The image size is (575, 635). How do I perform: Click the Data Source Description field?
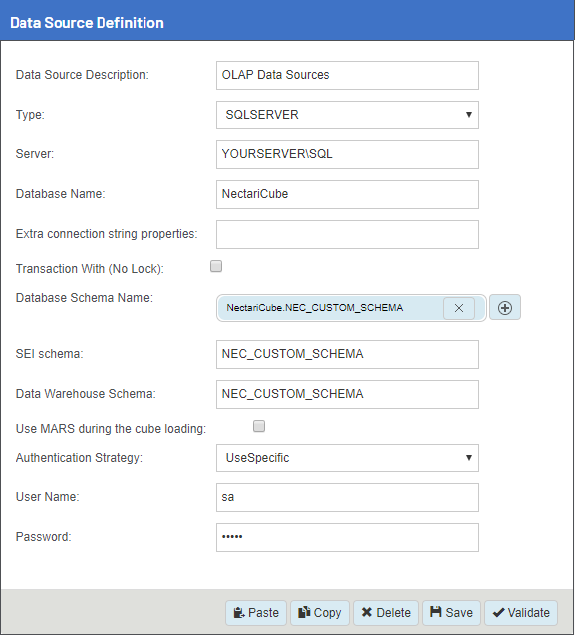347,75
